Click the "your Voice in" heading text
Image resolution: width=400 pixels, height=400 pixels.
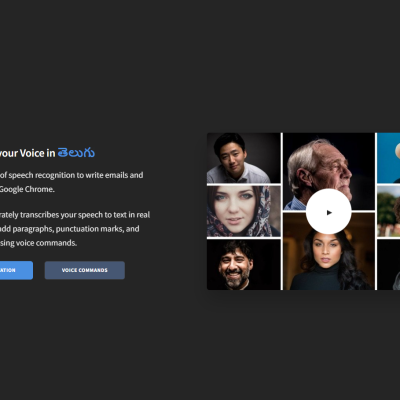[27, 153]
